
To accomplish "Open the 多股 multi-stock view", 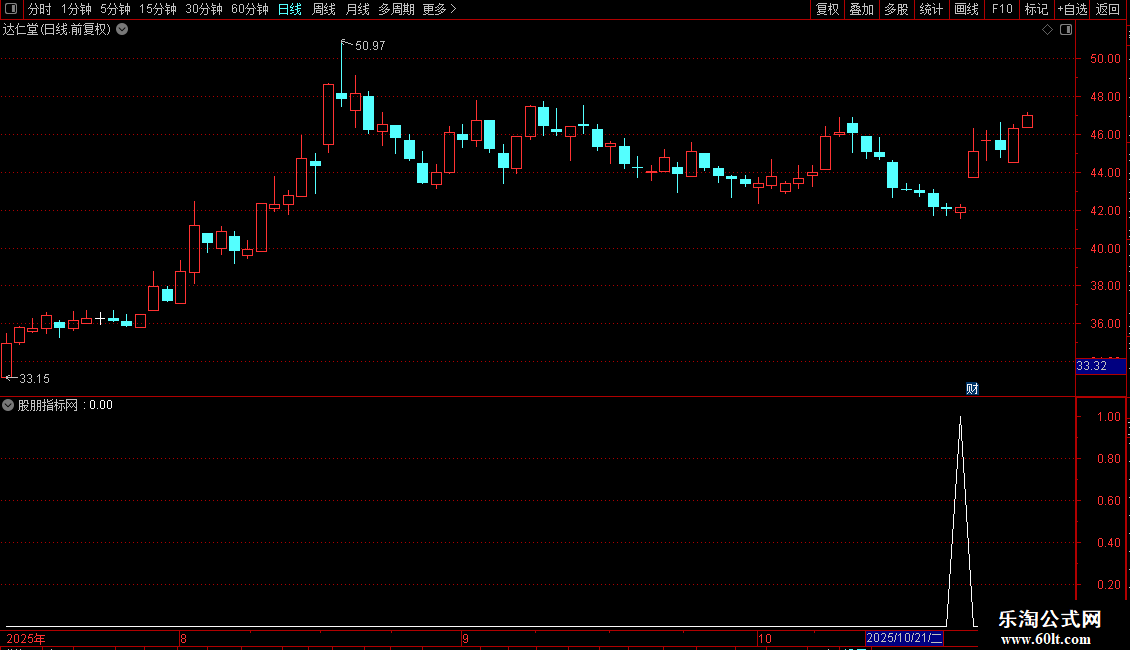I will [x=896, y=9].
